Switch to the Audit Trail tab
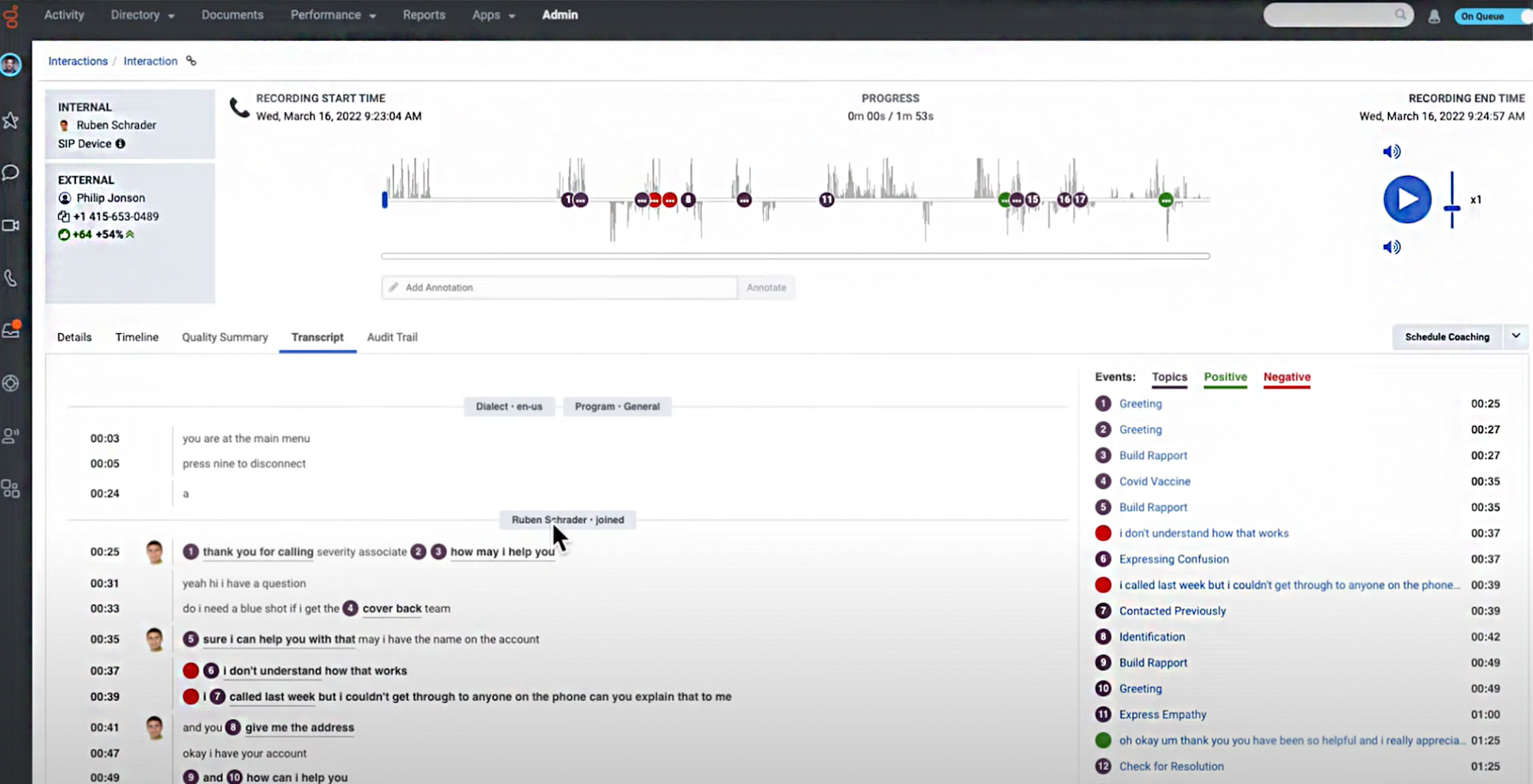 pos(392,337)
